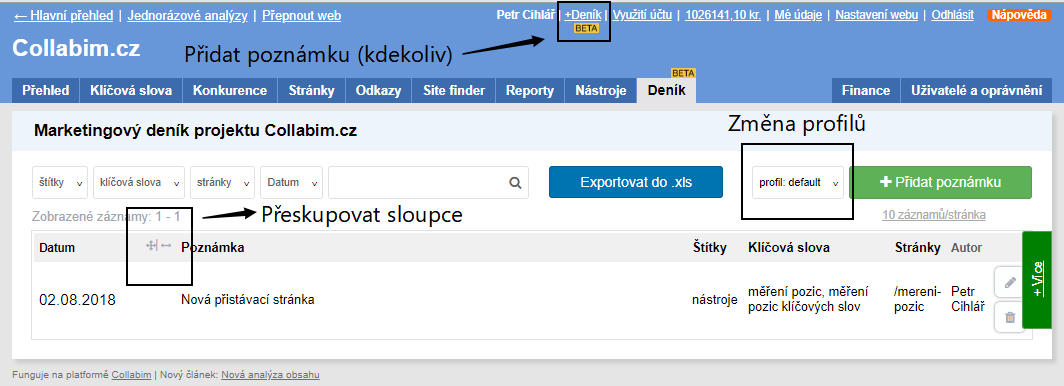Viewport: 1064px width, 386px height.
Task: Open the Datum filter dropdown
Action: (291, 182)
